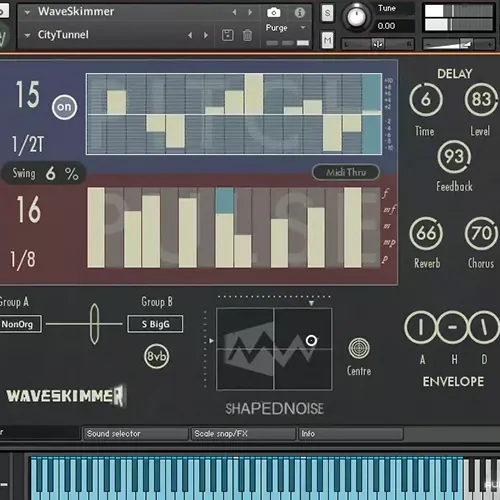Click the envelope Attack (A) knob
The width and height of the screenshot is (500, 500).
click(421, 327)
